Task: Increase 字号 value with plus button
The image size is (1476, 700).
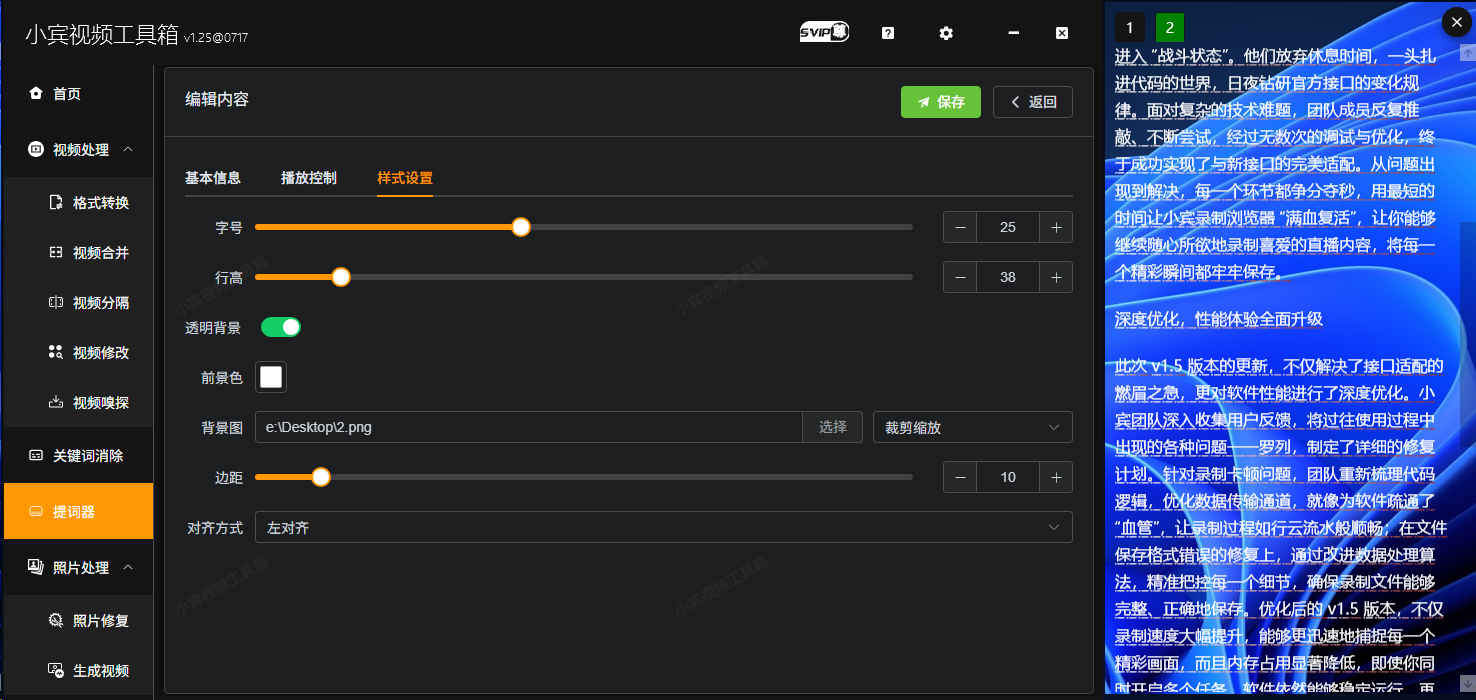Action: click(x=1056, y=227)
